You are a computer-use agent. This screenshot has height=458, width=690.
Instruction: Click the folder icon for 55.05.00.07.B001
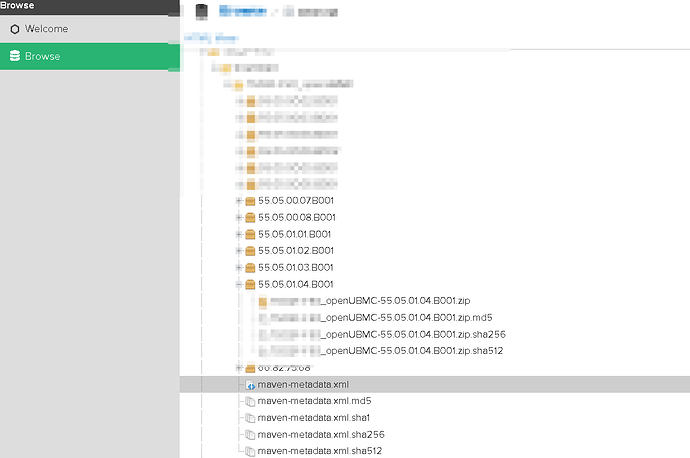click(250, 201)
